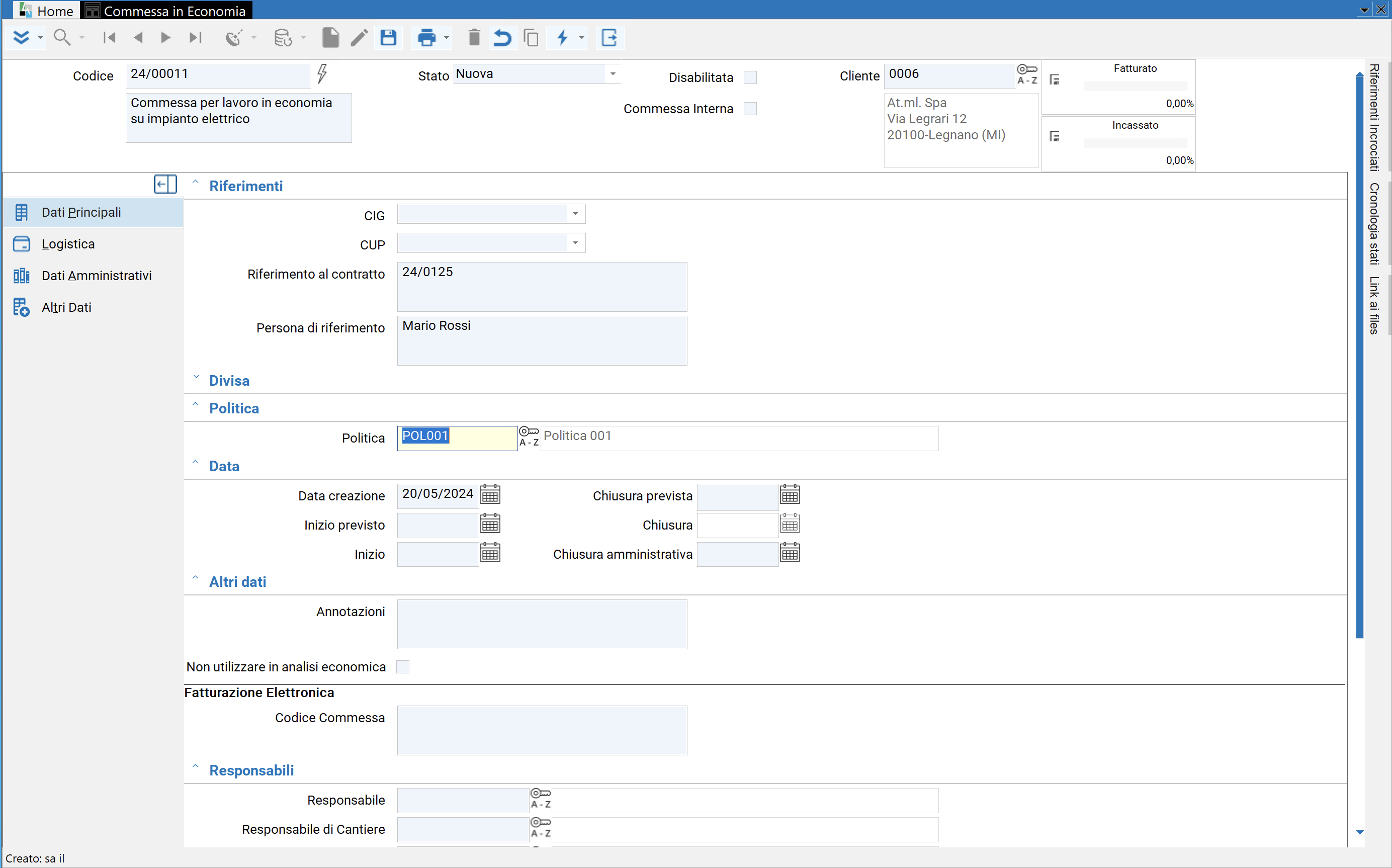1392x868 pixels.
Task: Click in the Annotazioni text field
Action: tap(542, 624)
